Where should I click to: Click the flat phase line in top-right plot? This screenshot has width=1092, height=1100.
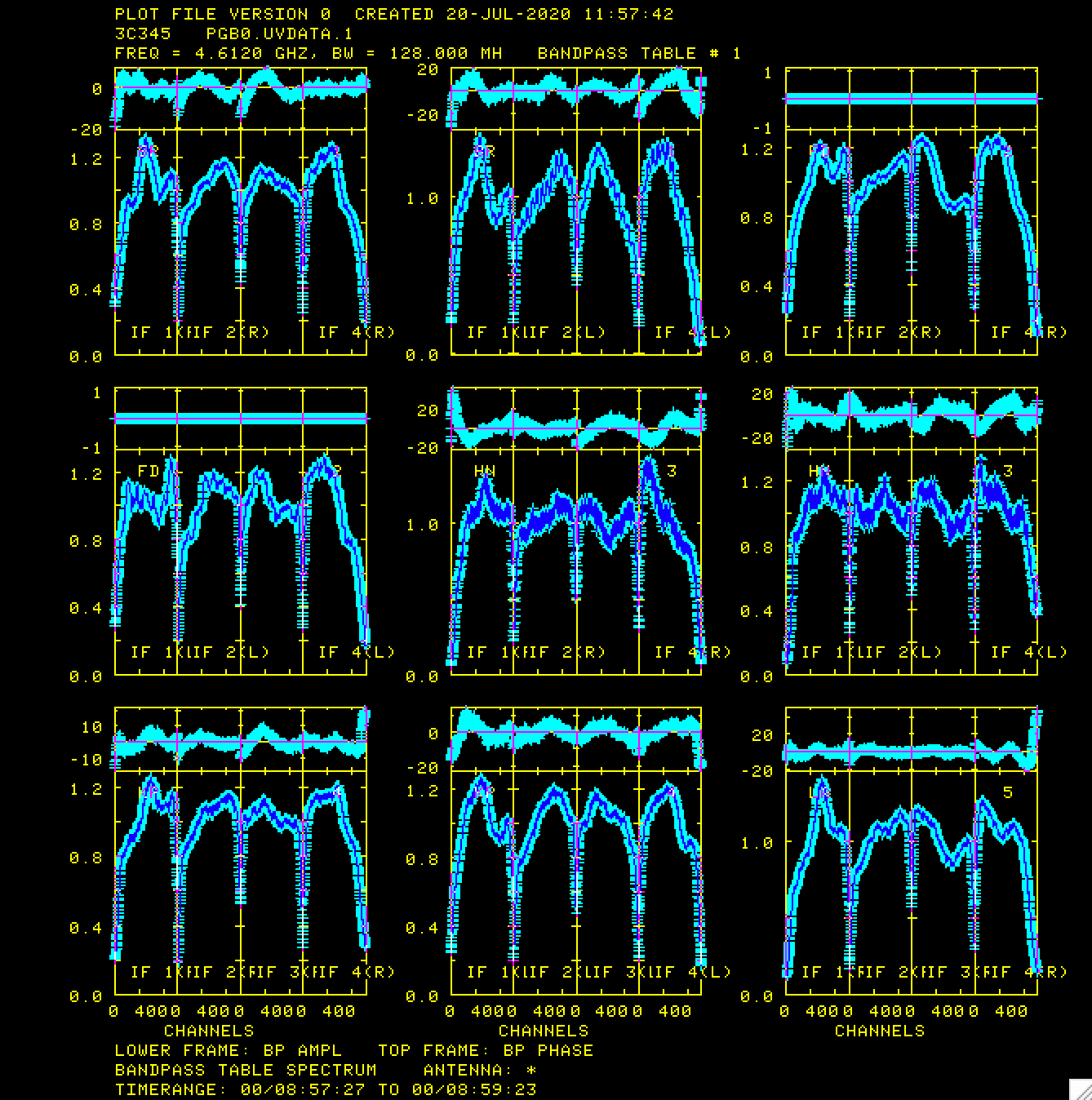pos(911,99)
